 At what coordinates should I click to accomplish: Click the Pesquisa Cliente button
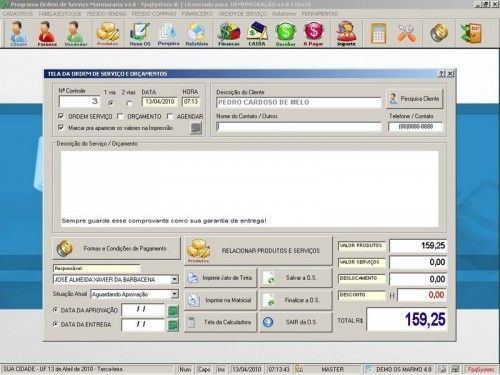414,99
